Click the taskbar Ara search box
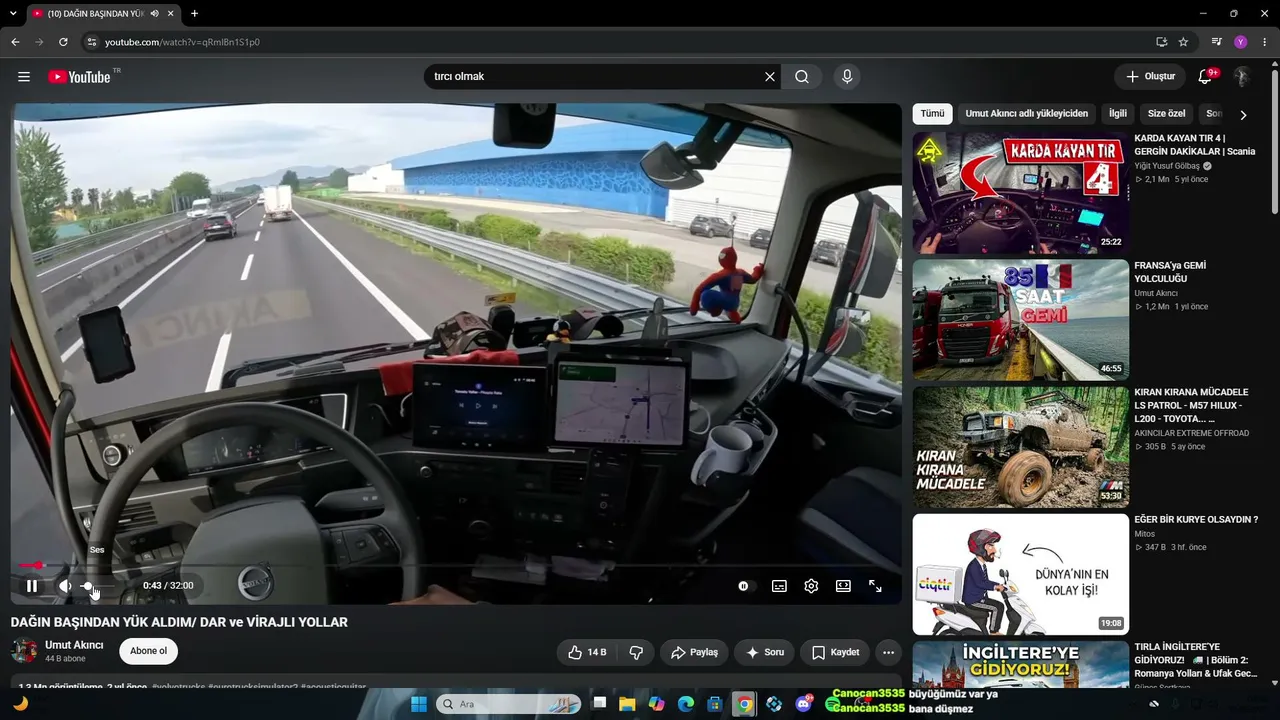The image size is (1280, 720). (510, 704)
